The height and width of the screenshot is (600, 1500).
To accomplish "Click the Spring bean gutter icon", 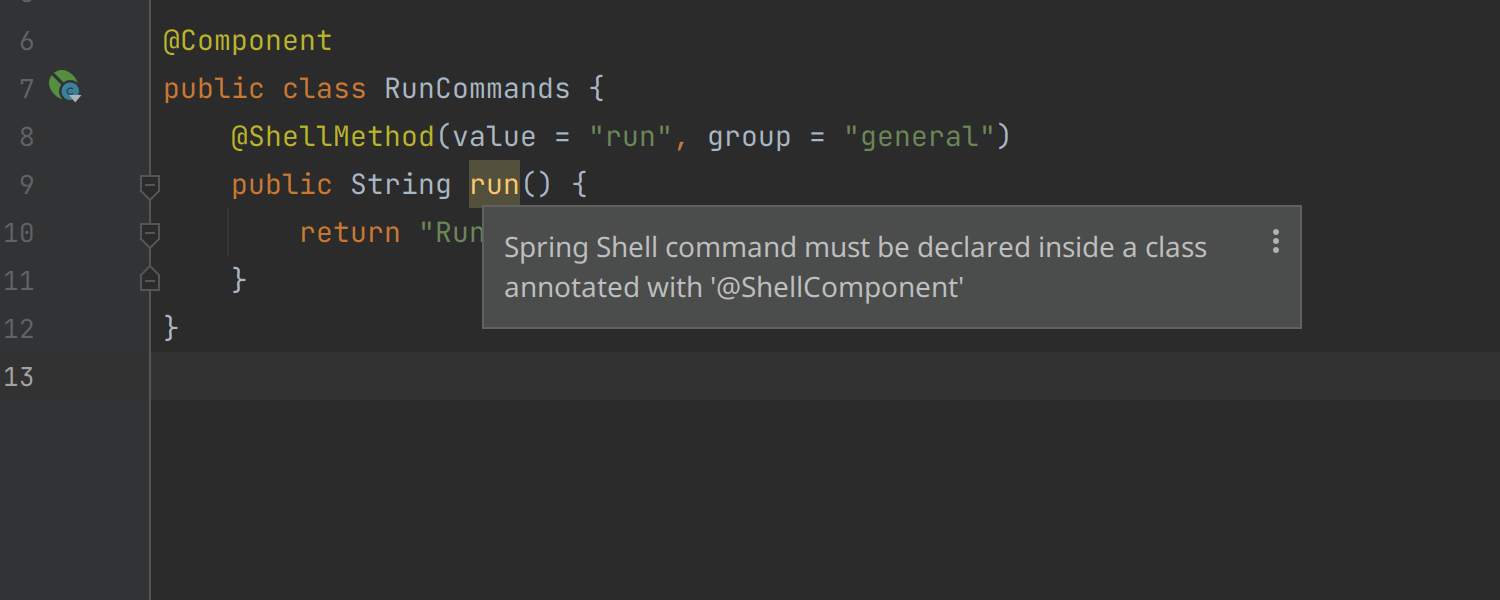I will 65,88.
